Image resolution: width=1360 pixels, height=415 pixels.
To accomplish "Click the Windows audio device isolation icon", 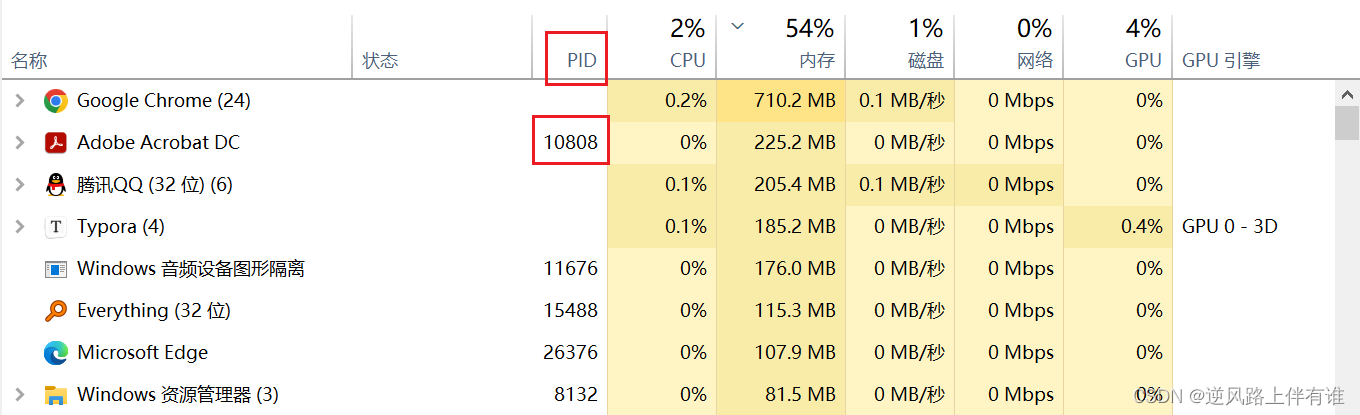I will [55, 269].
